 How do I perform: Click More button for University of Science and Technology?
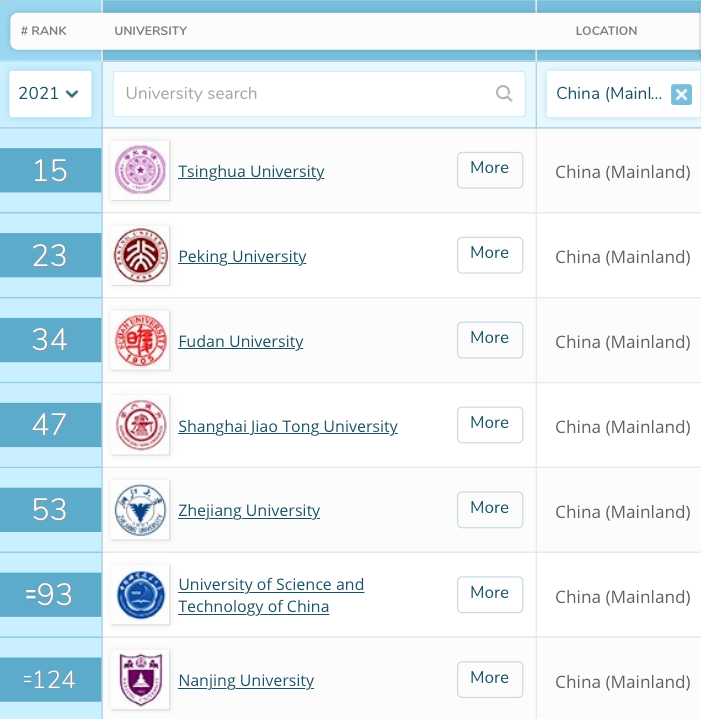pyautogui.click(x=490, y=594)
